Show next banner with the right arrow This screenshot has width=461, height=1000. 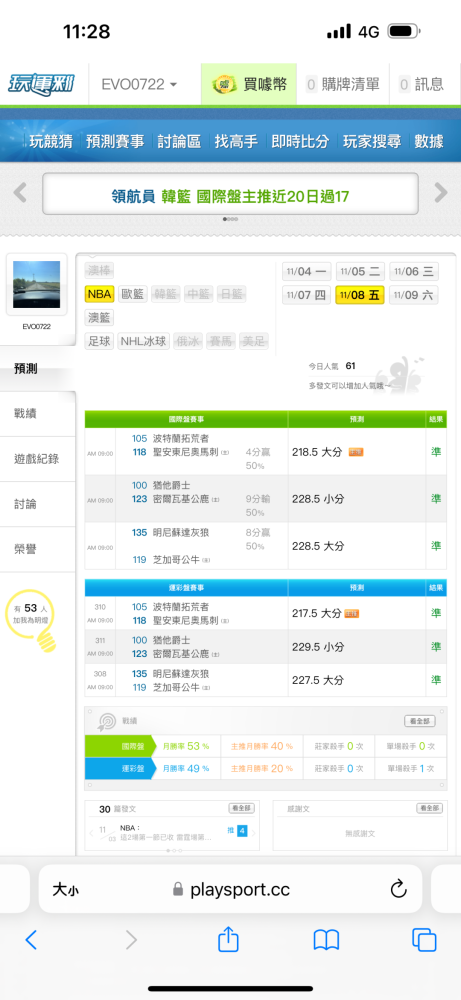pyautogui.click(x=441, y=193)
